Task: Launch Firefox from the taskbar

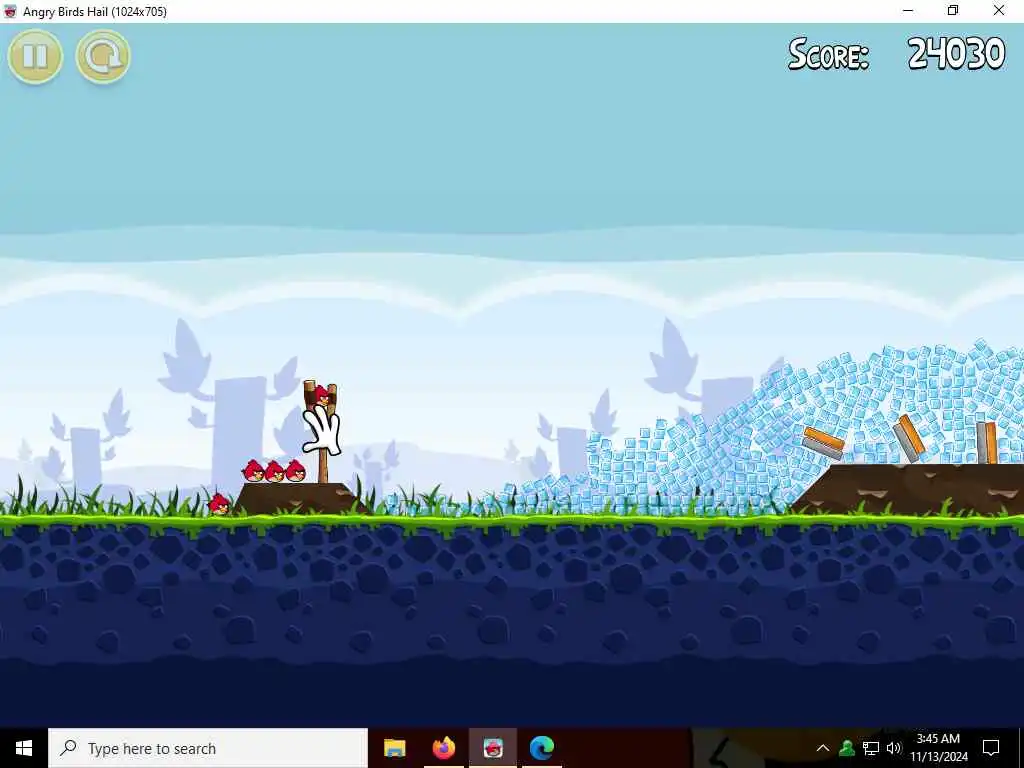Action: coord(444,748)
